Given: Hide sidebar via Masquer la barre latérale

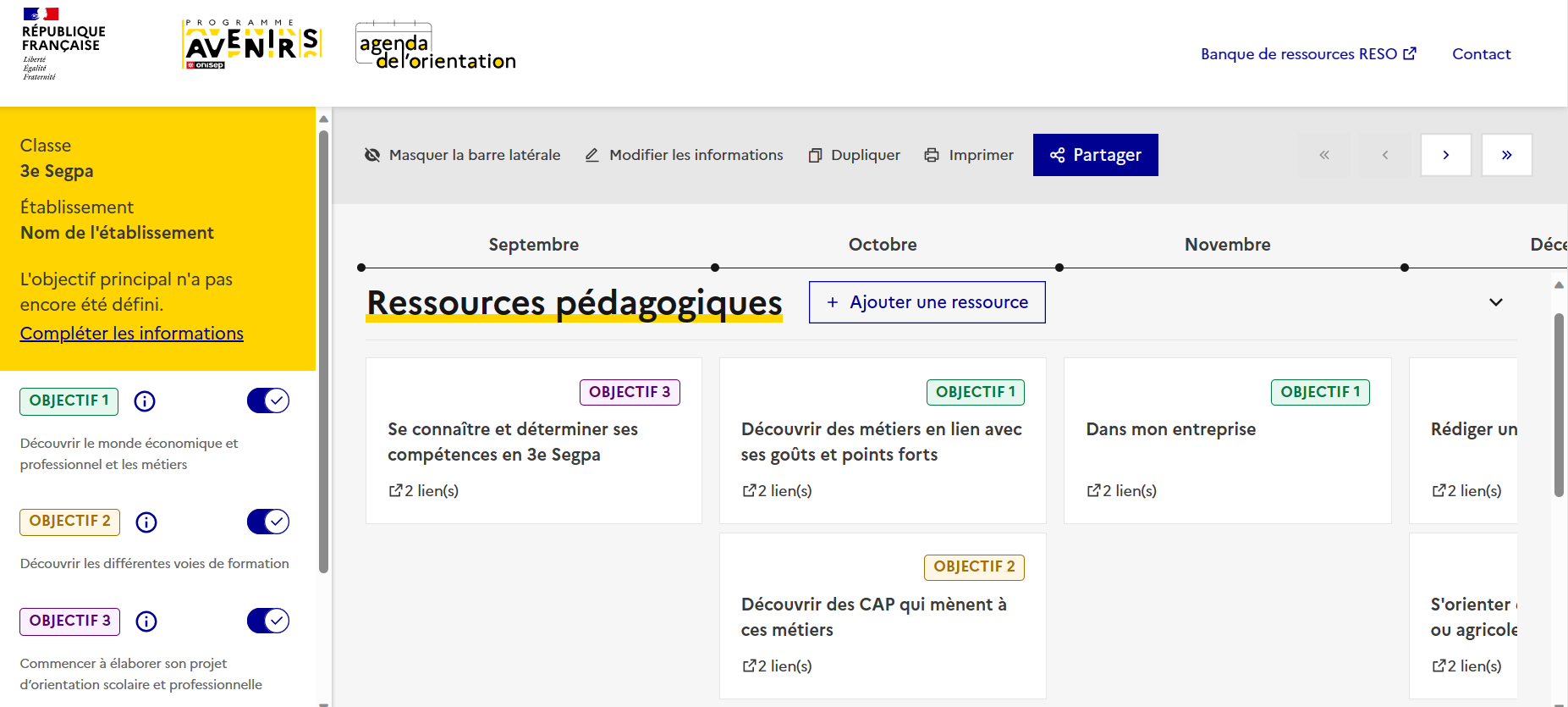Looking at the screenshot, I should (462, 155).
